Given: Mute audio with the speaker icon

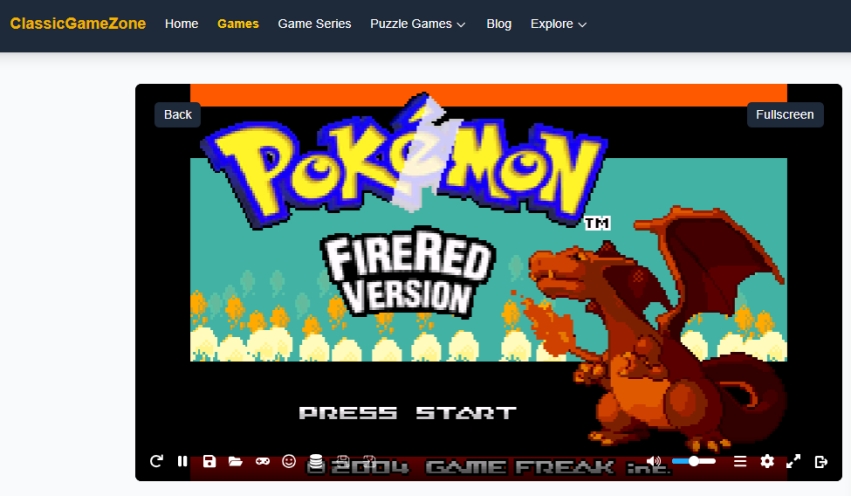Looking at the screenshot, I should (x=653, y=461).
